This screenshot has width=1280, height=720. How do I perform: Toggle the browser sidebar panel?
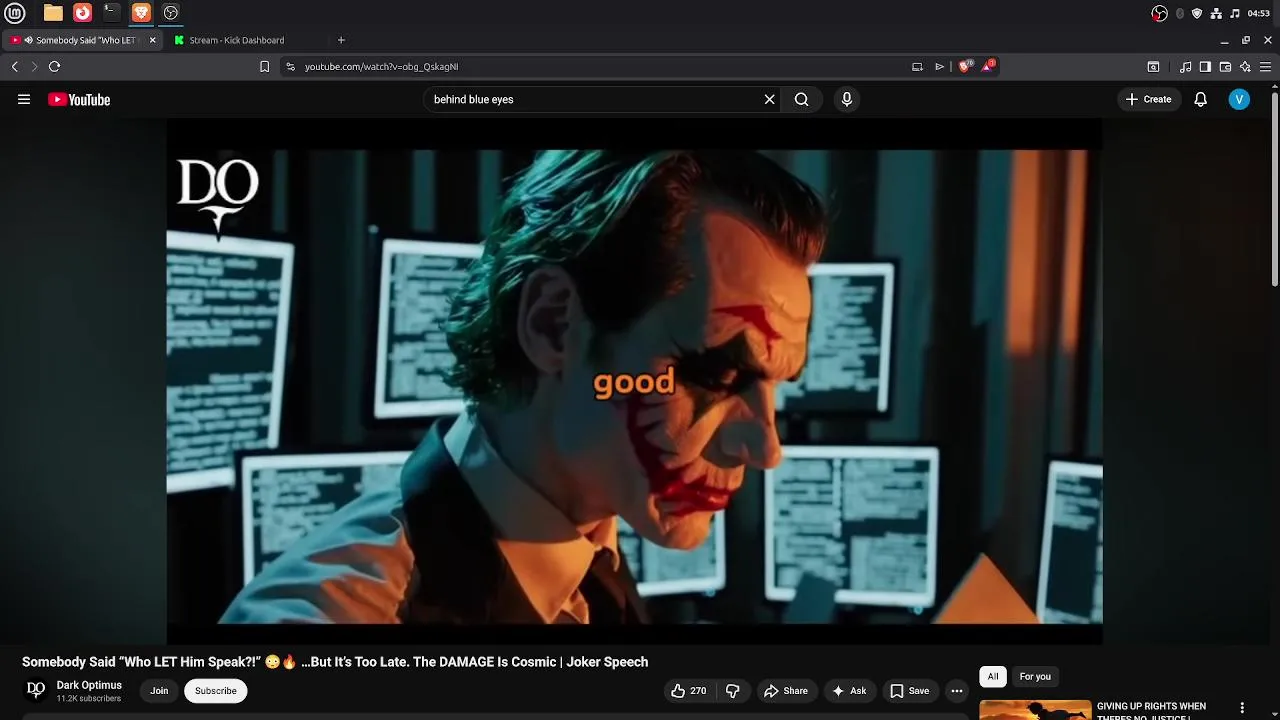click(x=1205, y=67)
